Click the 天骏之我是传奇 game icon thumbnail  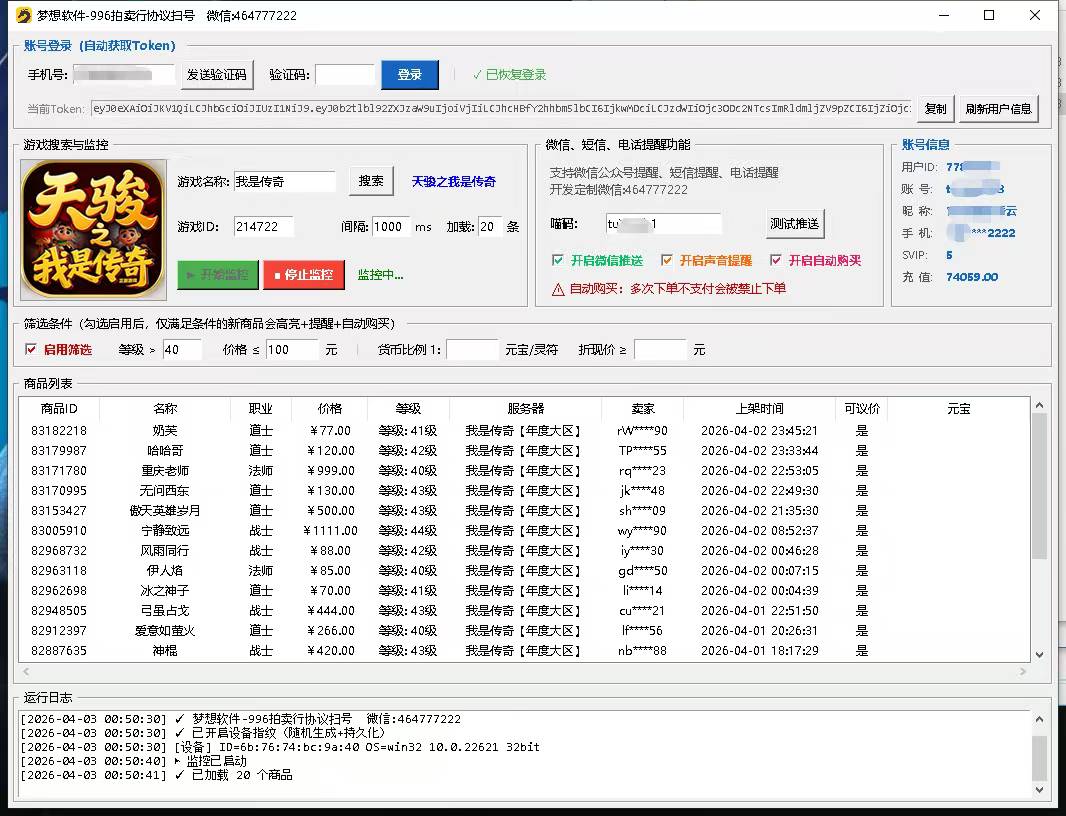[94, 229]
